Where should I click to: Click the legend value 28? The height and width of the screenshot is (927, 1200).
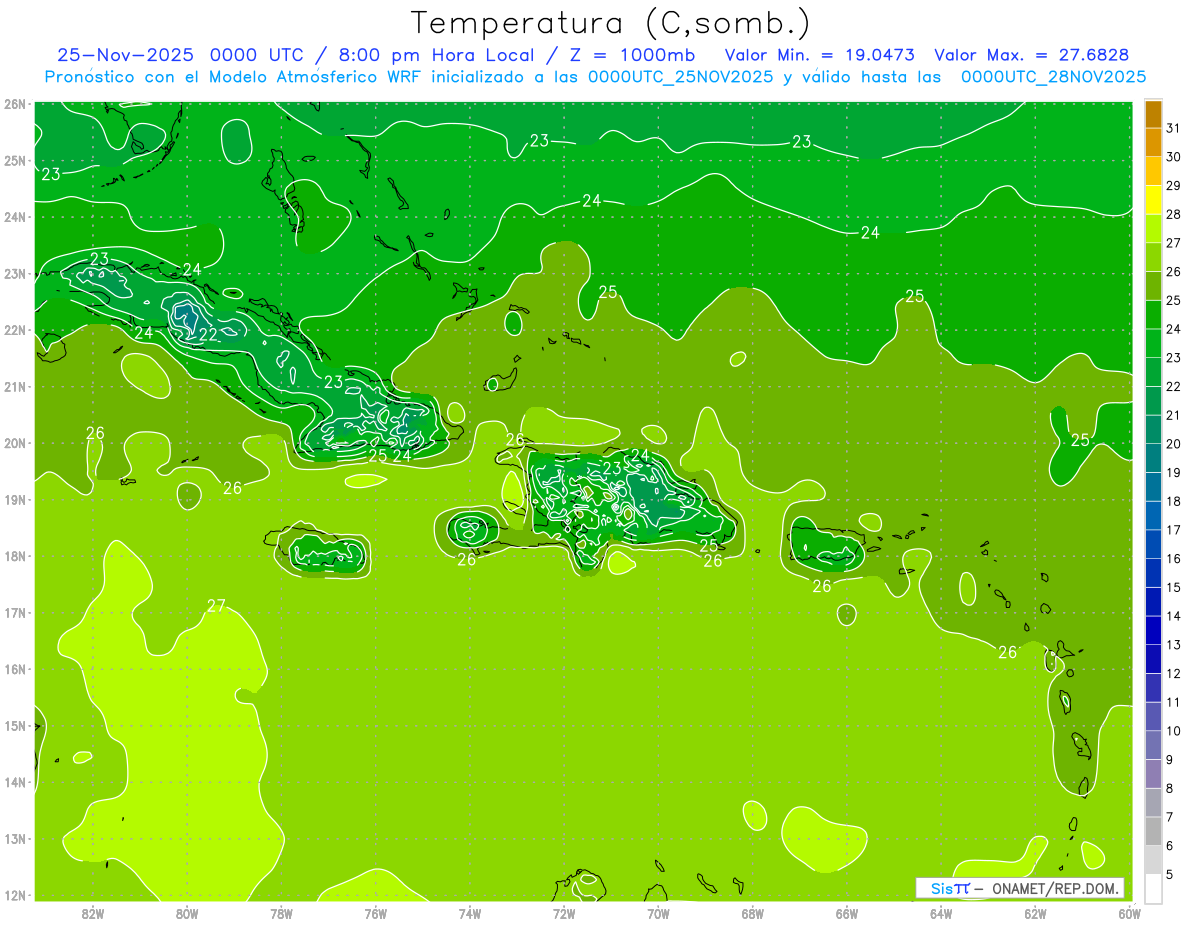[1174, 214]
